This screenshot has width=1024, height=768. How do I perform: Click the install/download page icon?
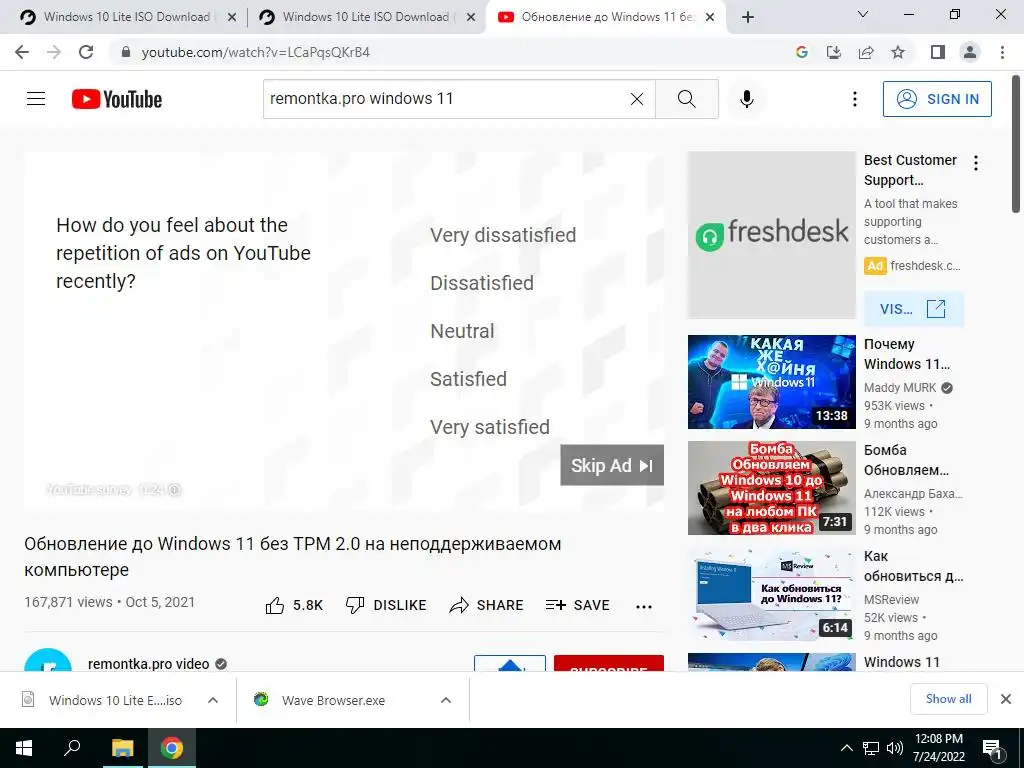point(833,52)
